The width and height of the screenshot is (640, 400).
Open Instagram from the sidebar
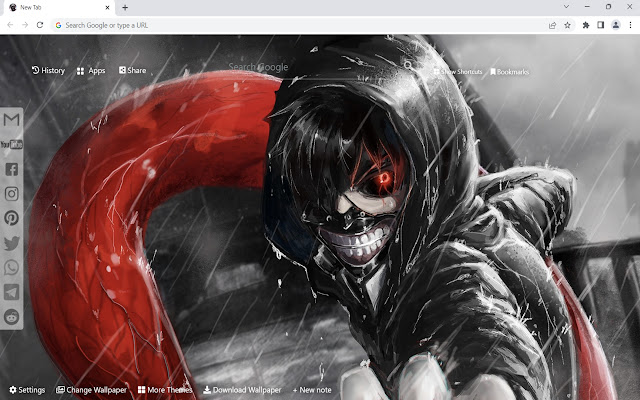pyautogui.click(x=11, y=193)
